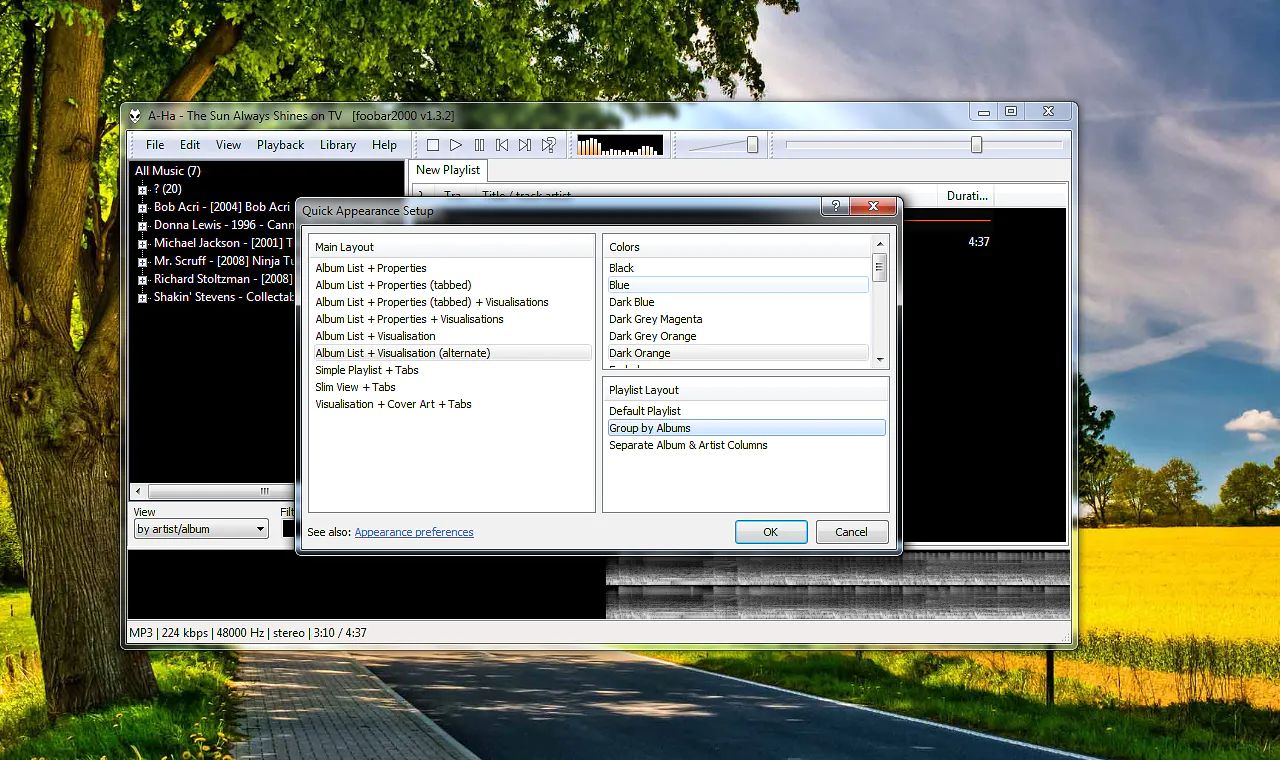Switch to the New Playlist tab
Viewport: 1280px width, 760px height.
pyautogui.click(x=447, y=170)
